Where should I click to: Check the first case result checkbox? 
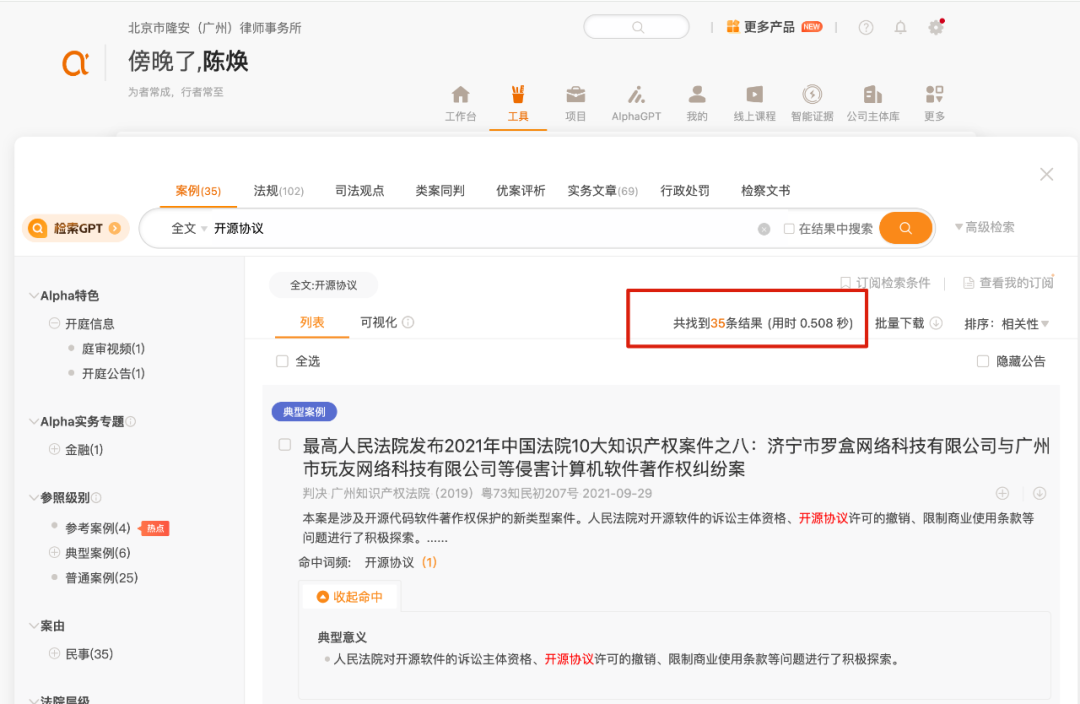(284, 445)
